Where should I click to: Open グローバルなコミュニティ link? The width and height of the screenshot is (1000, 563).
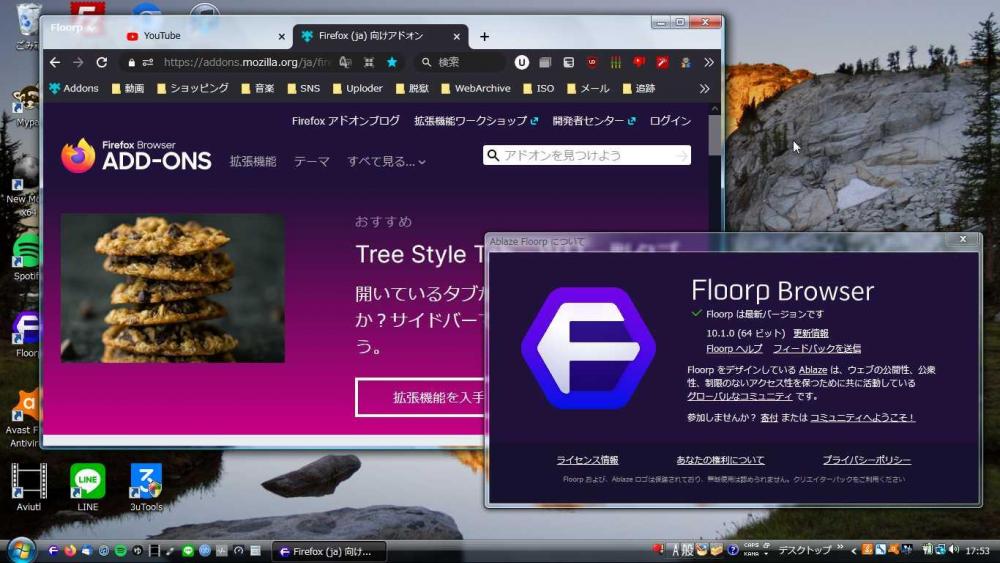point(740,396)
